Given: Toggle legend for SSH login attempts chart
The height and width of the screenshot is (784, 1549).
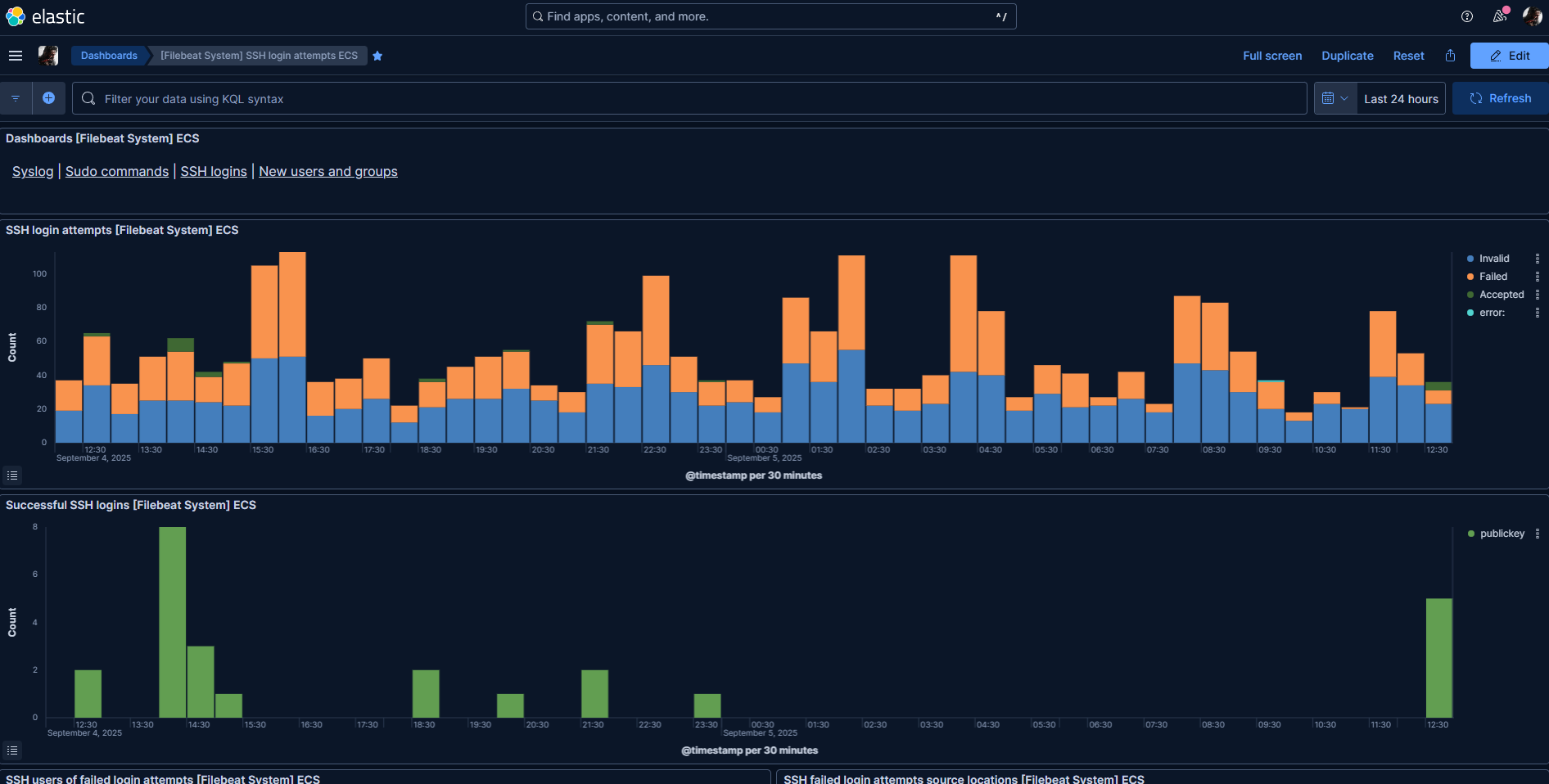Looking at the screenshot, I should pos(12,475).
